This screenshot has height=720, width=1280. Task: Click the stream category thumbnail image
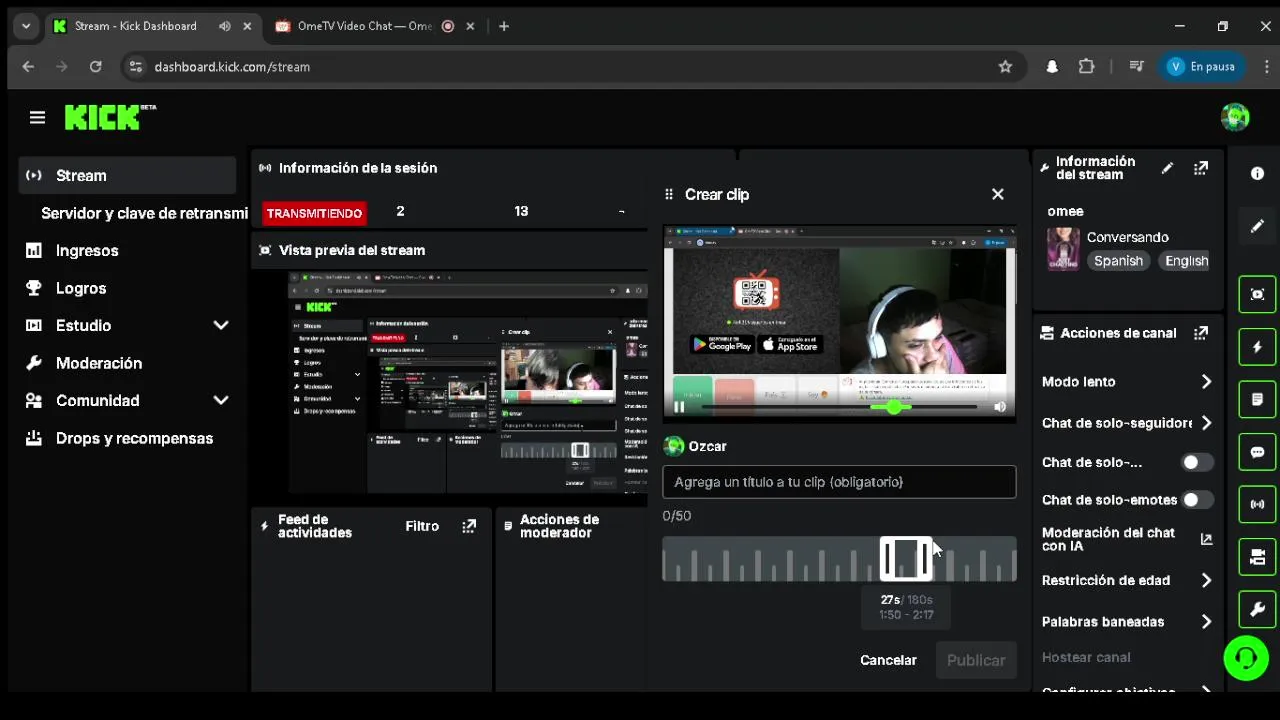pos(1063,249)
